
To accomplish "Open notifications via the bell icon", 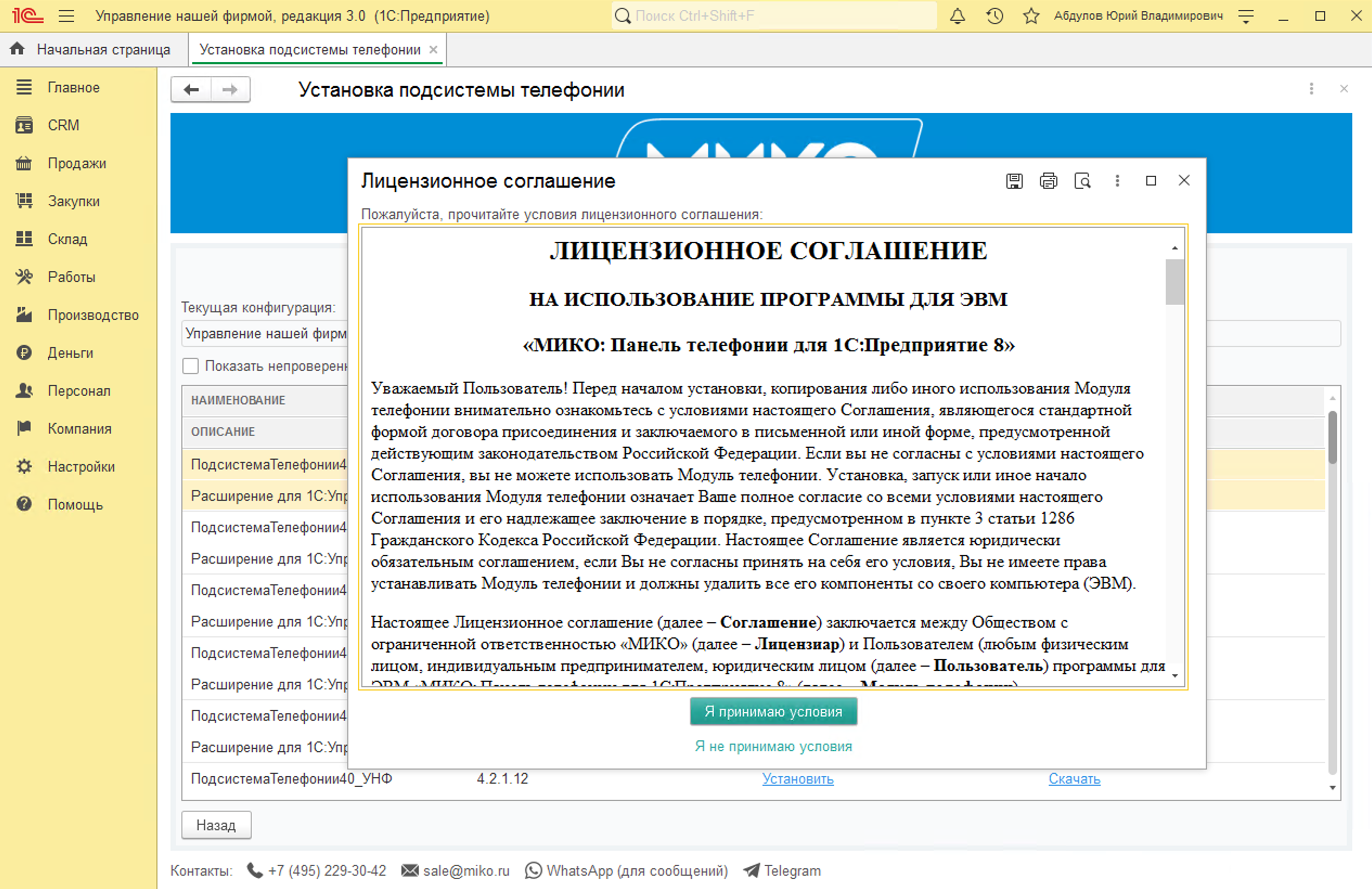I will 957,16.
